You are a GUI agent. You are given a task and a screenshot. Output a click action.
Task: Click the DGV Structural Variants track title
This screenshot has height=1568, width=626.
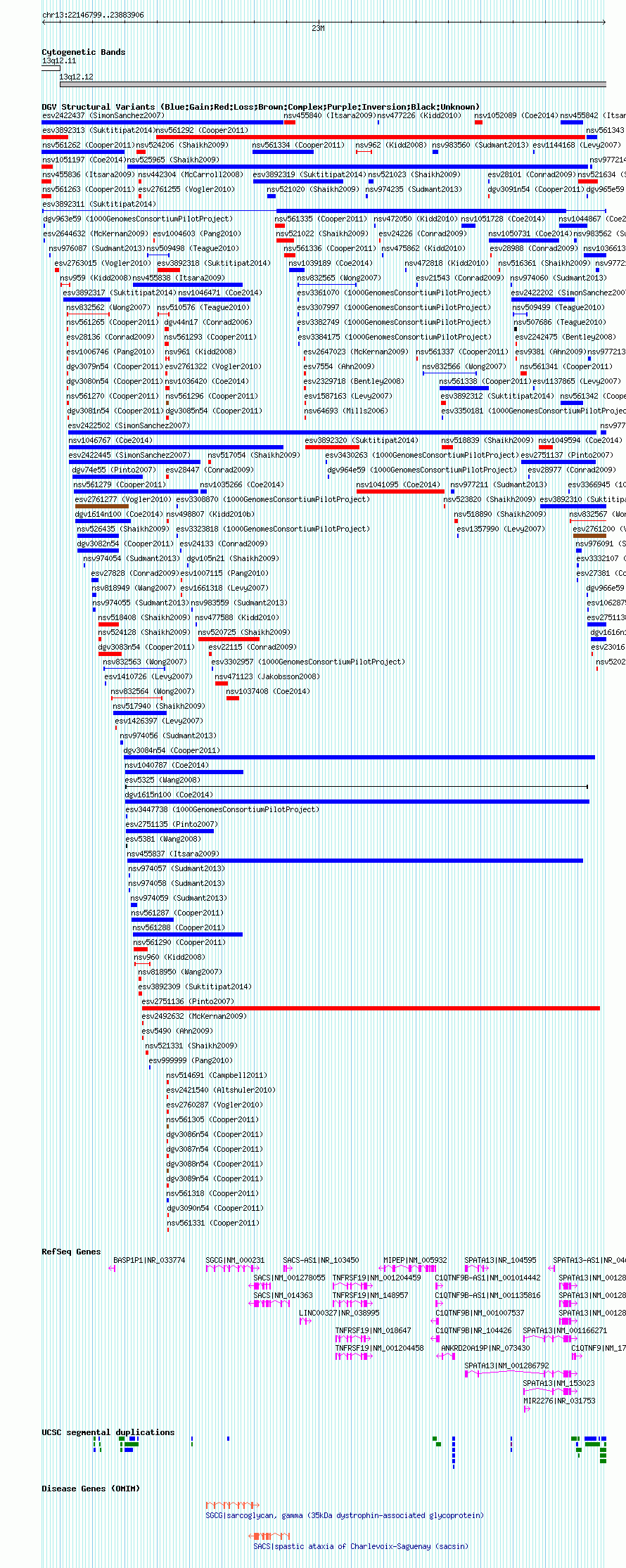click(x=261, y=107)
